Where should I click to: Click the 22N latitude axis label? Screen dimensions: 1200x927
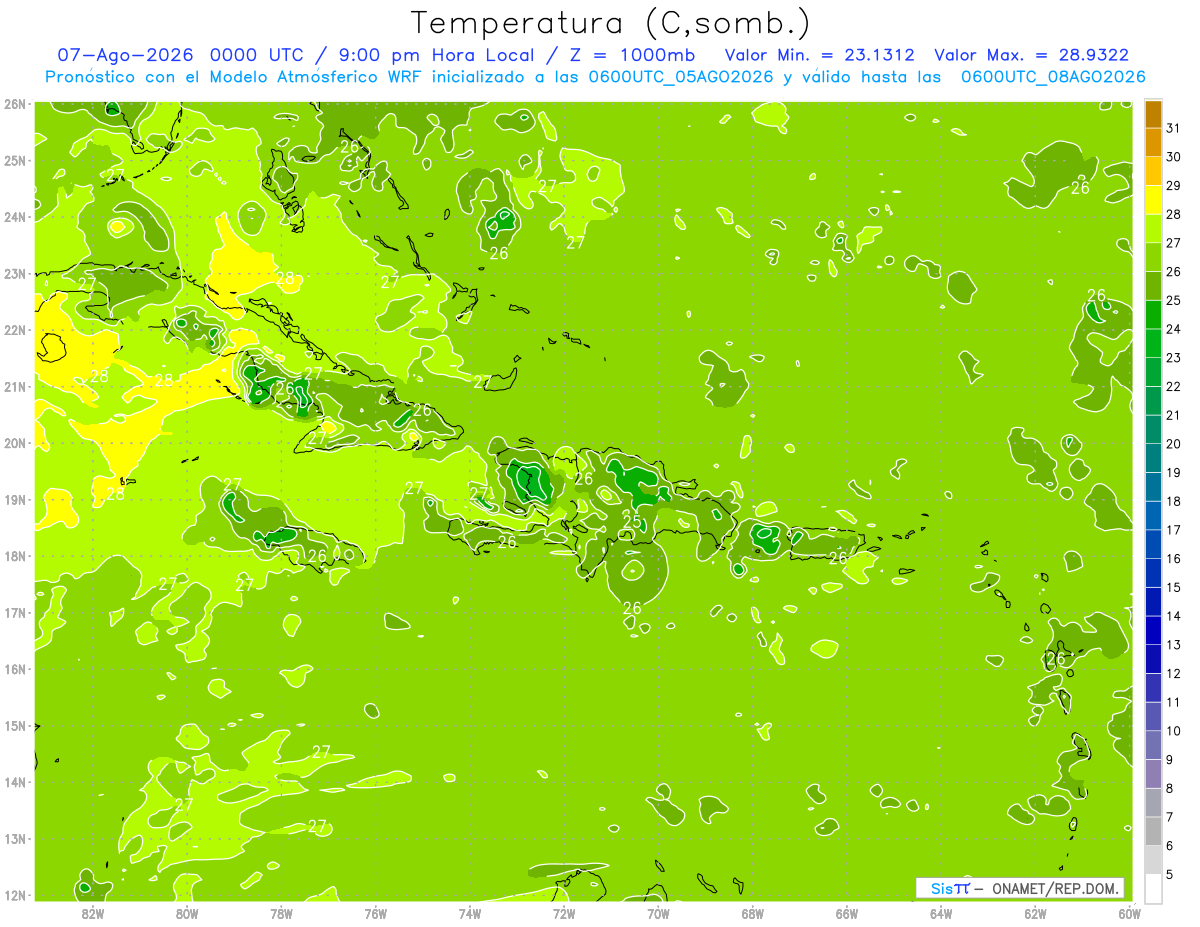click(x=14, y=330)
